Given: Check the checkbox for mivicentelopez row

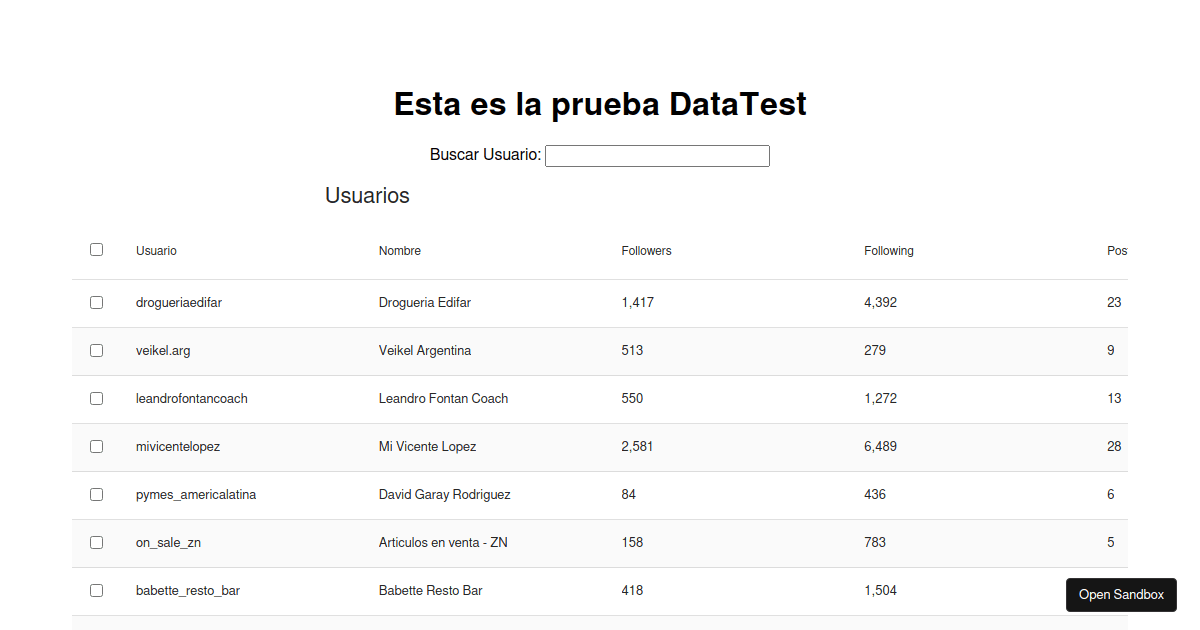Looking at the screenshot, I should coord(96,446).
